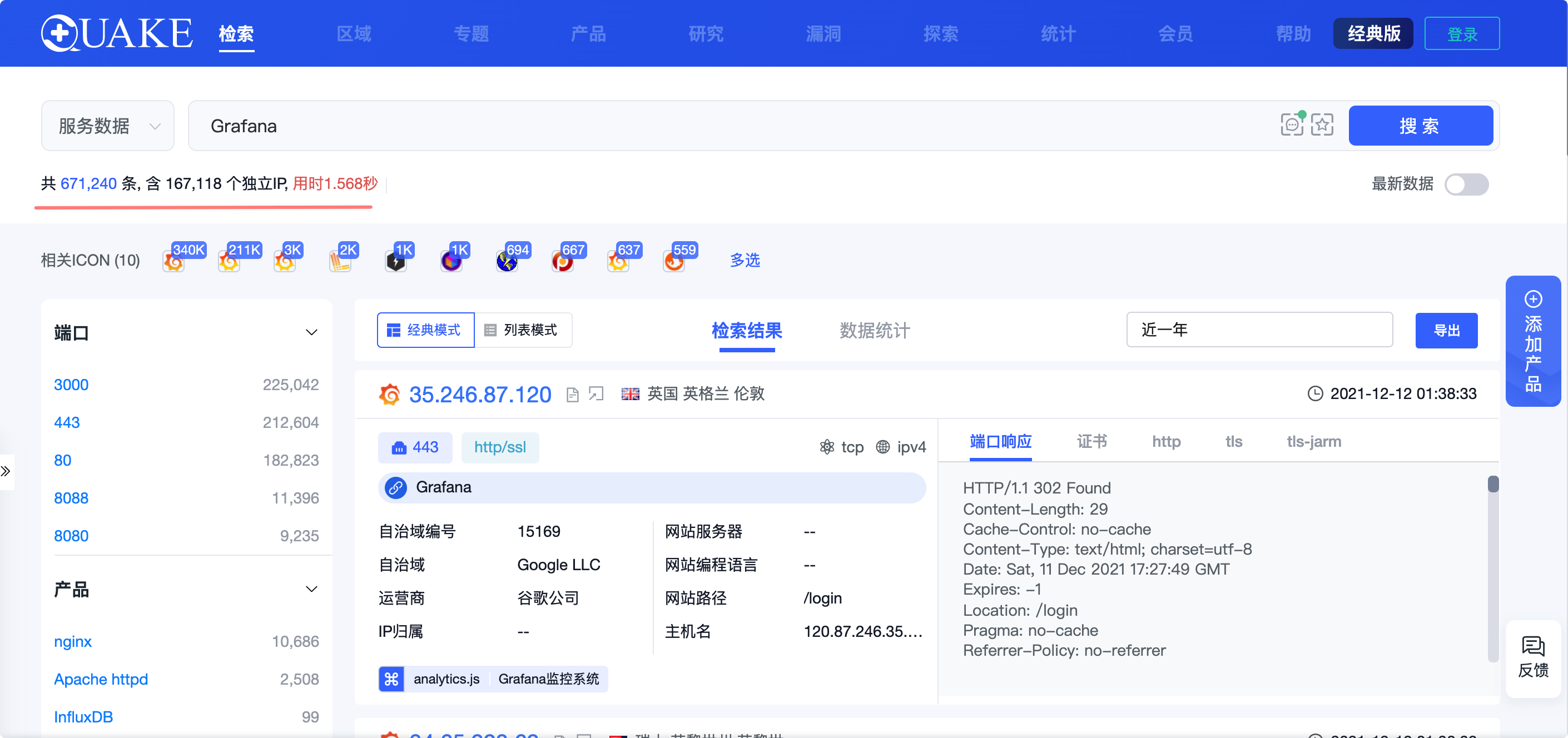Filter by product InfluxDB
The height and width of the screenshot is (738, 1568).
[83, 717]
